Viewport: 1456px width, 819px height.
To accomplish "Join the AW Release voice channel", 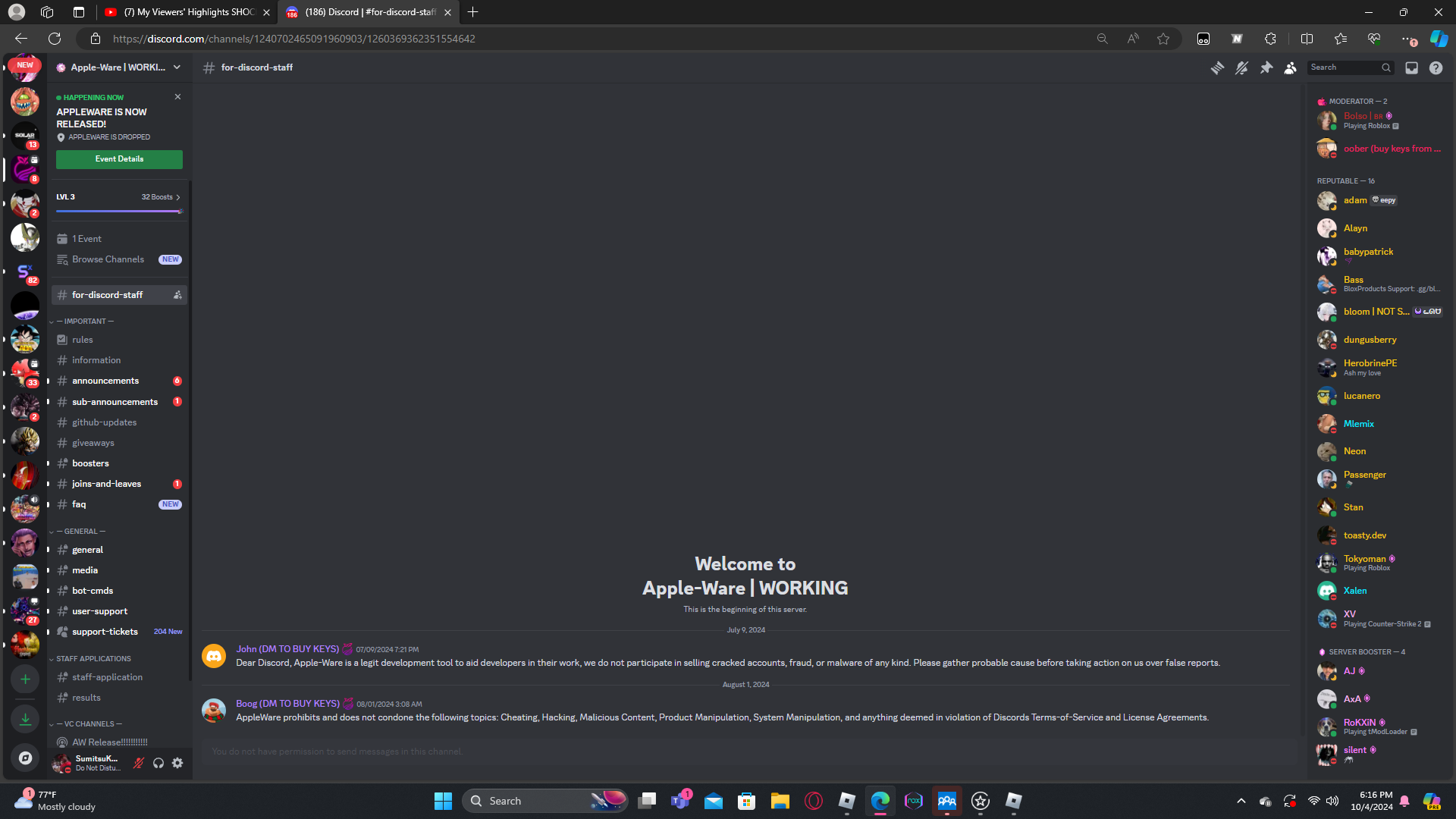I will pos(119,742).
